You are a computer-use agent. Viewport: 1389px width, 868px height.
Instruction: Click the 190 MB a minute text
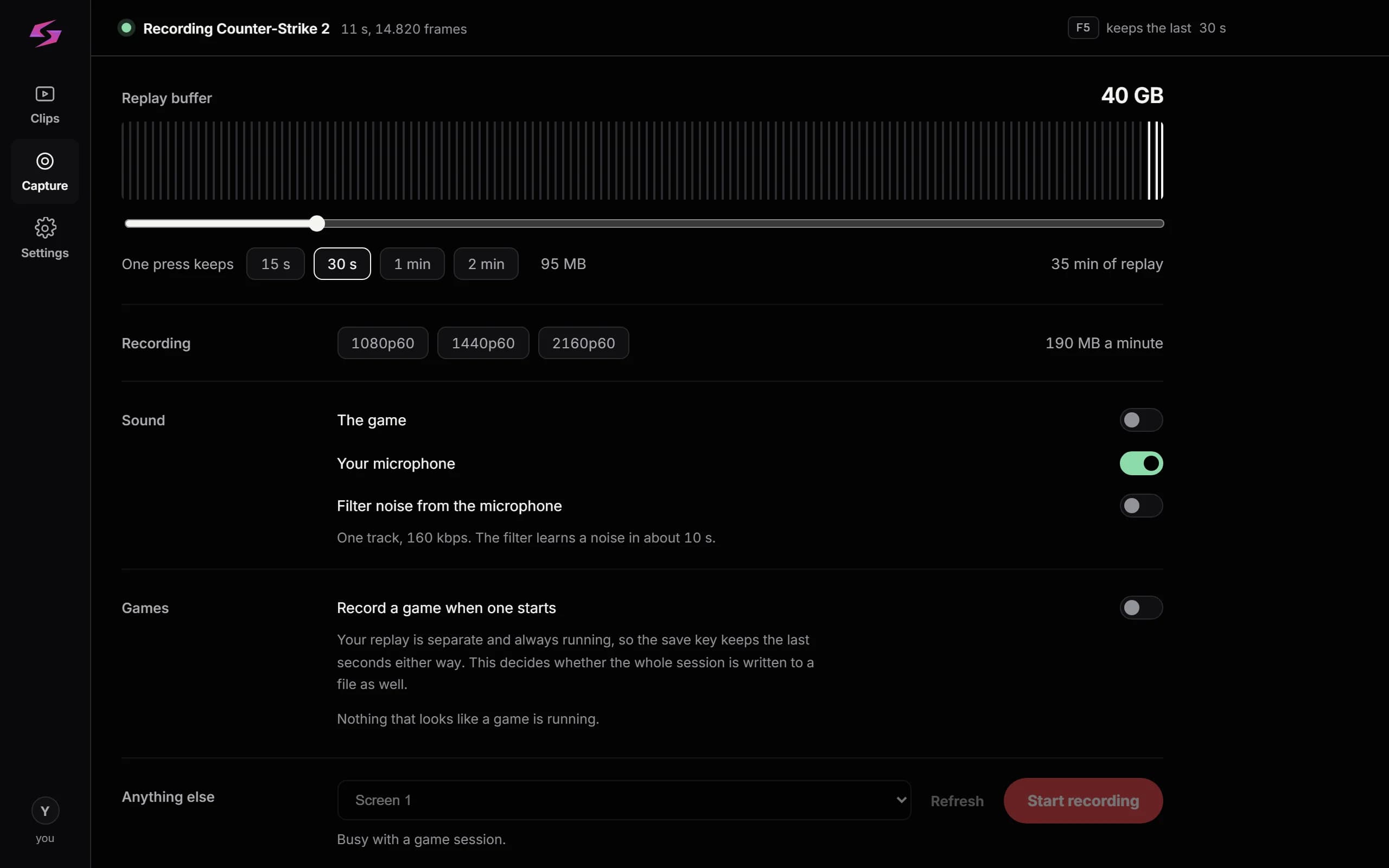pyautogui.click(x=1104, y=343)
